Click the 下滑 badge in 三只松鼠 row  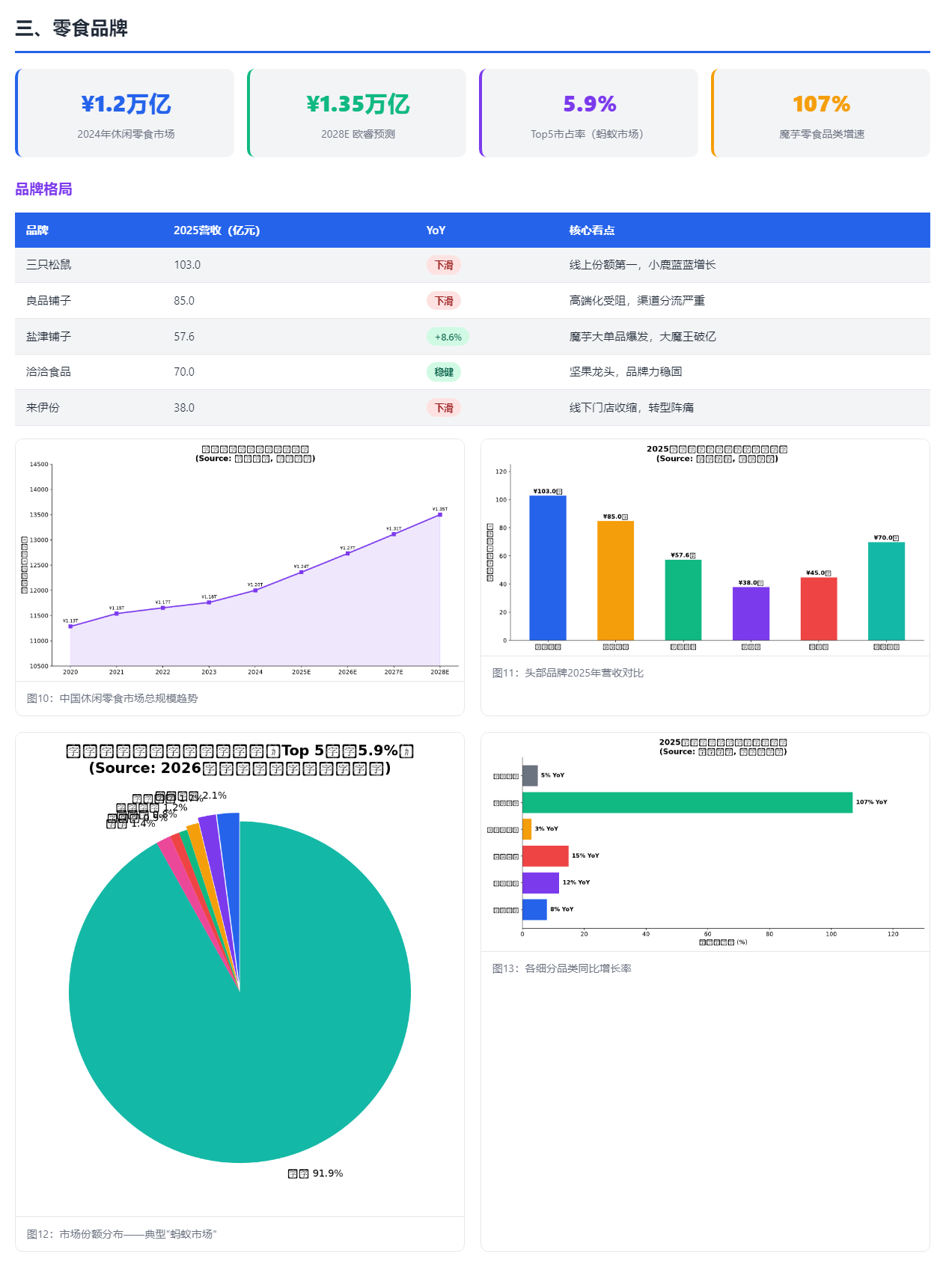pos(444,265)
